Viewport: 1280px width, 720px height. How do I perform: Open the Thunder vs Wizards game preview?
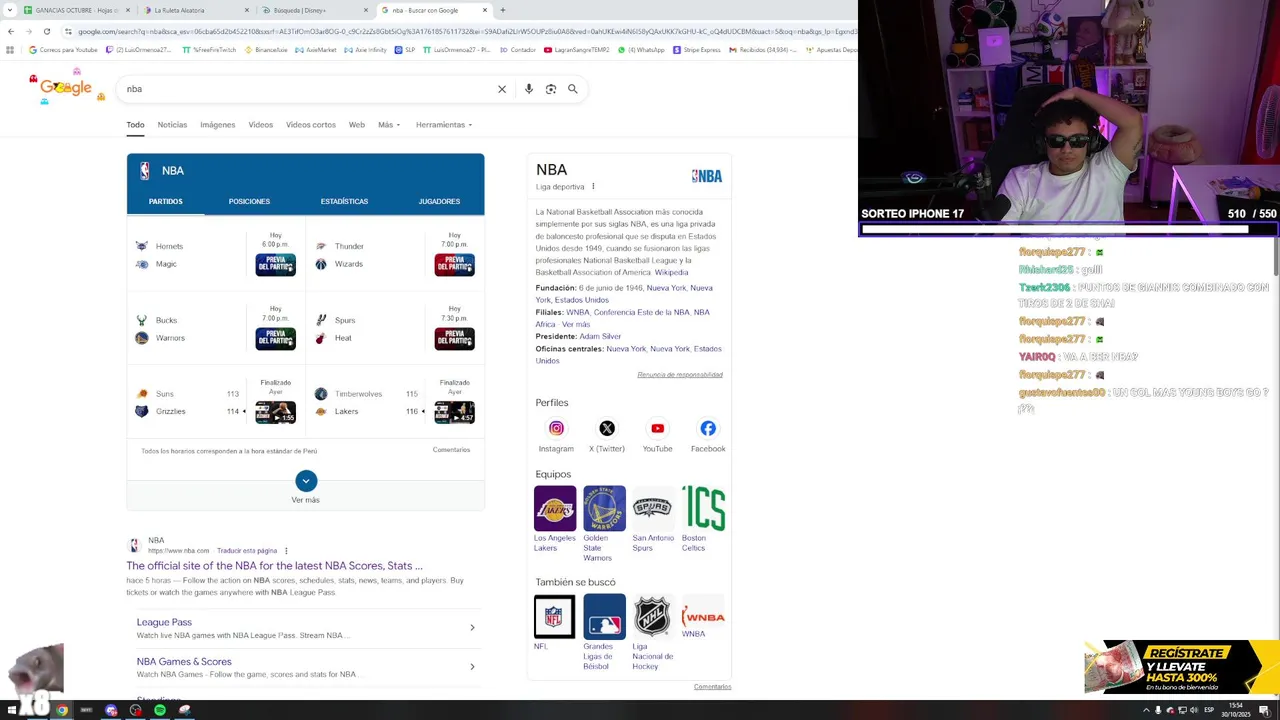pos(454,264)
